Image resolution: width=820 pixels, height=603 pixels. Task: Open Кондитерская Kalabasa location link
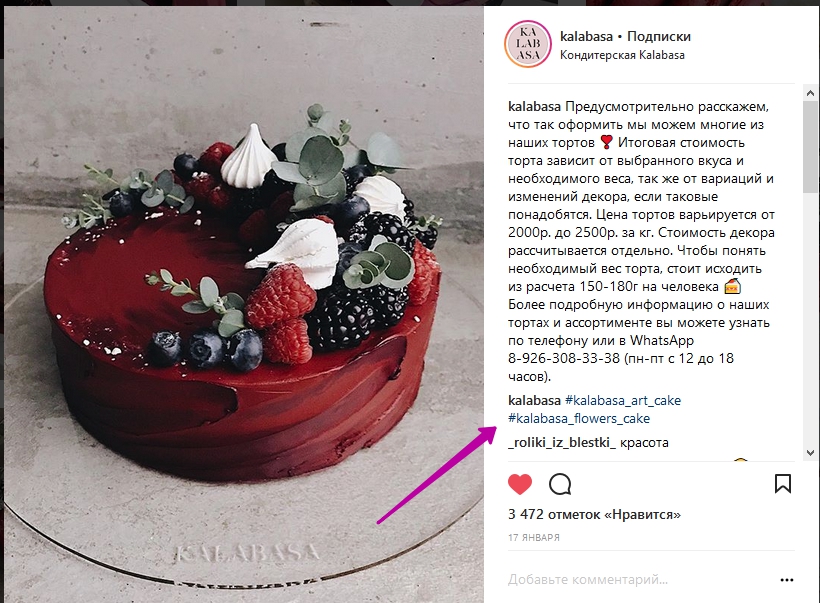622,55
